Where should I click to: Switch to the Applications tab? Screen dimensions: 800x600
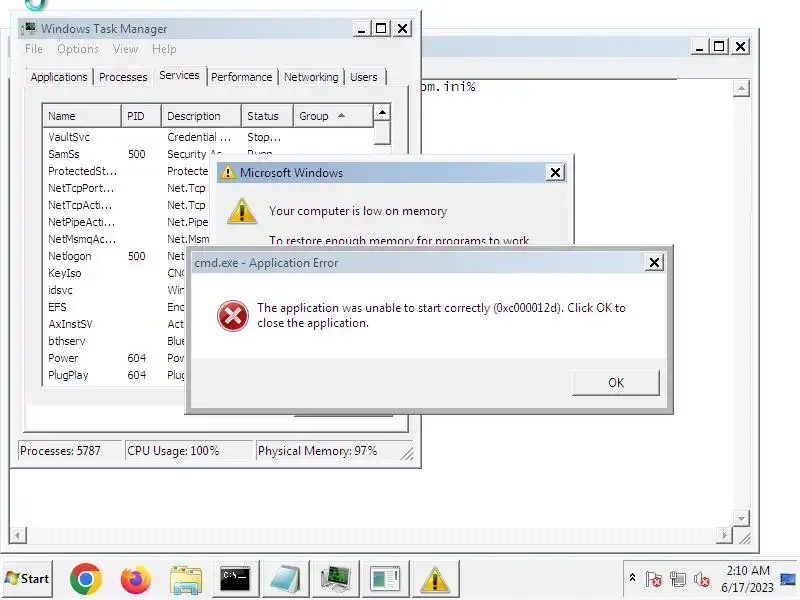tap(59, 77)
